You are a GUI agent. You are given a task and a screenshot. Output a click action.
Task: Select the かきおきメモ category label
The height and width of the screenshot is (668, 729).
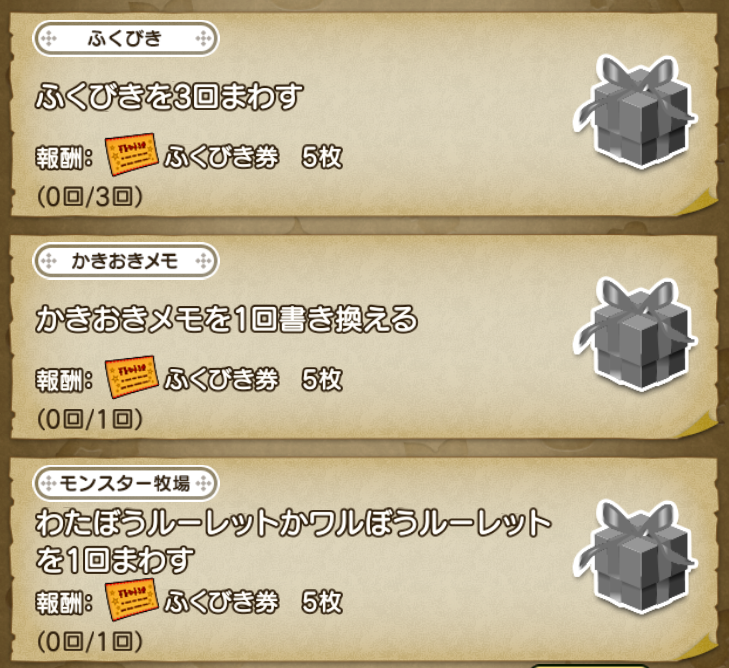pyautogui.click(x=126, y=261)
